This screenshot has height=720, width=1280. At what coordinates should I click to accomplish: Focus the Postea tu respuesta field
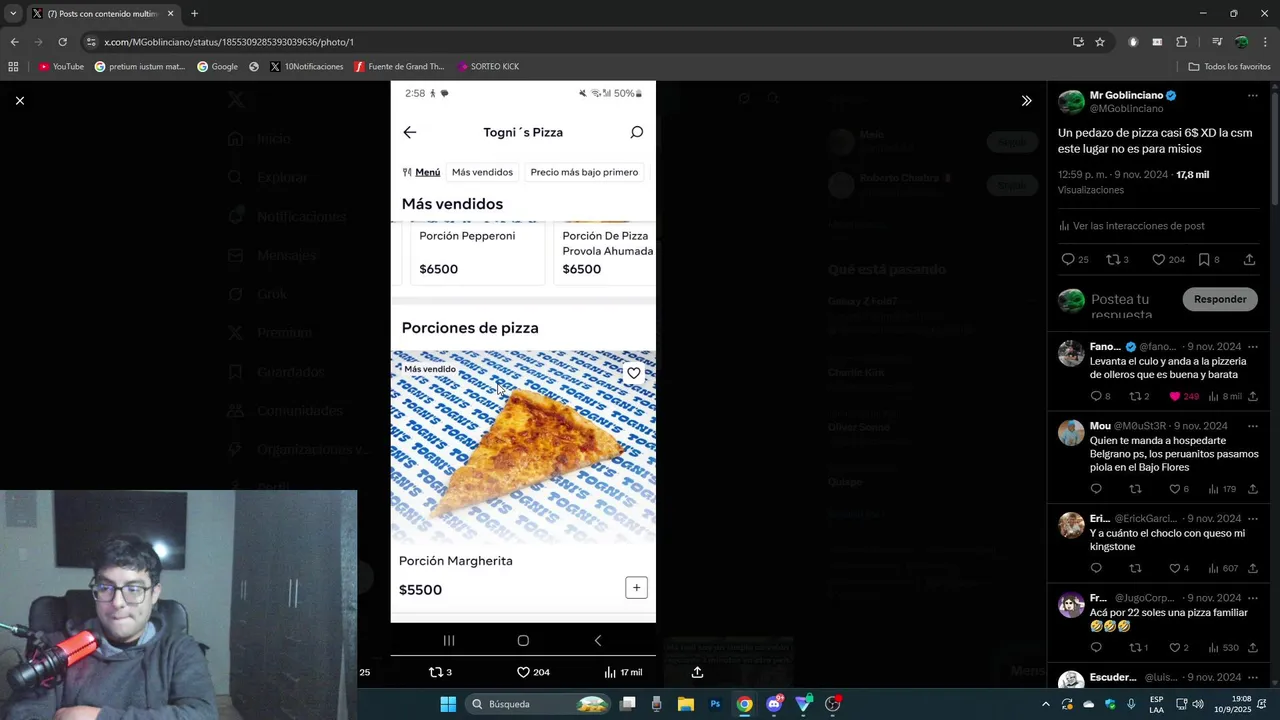pos(1130,306)
